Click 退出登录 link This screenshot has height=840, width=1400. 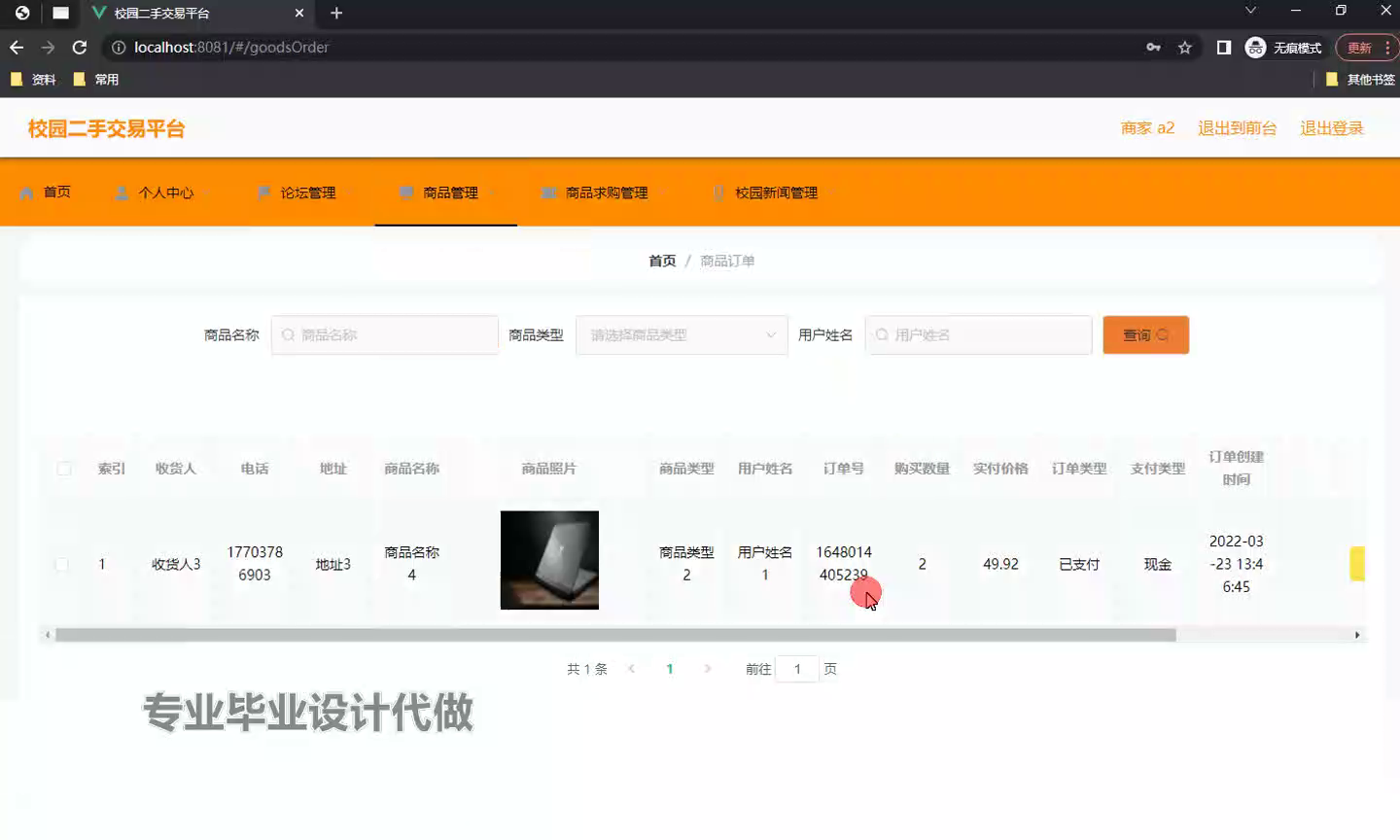(x=1332, y=128)
